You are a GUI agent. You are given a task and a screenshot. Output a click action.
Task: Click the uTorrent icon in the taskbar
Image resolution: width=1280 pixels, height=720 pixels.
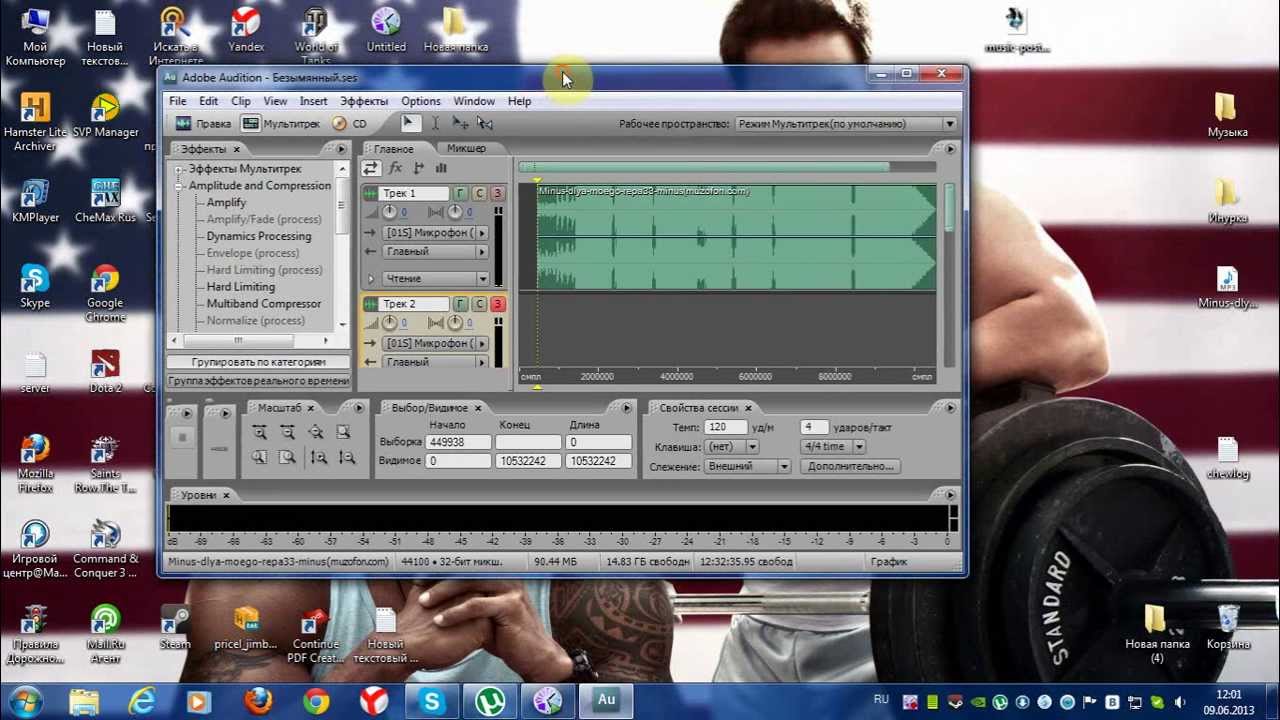[490, 701]
